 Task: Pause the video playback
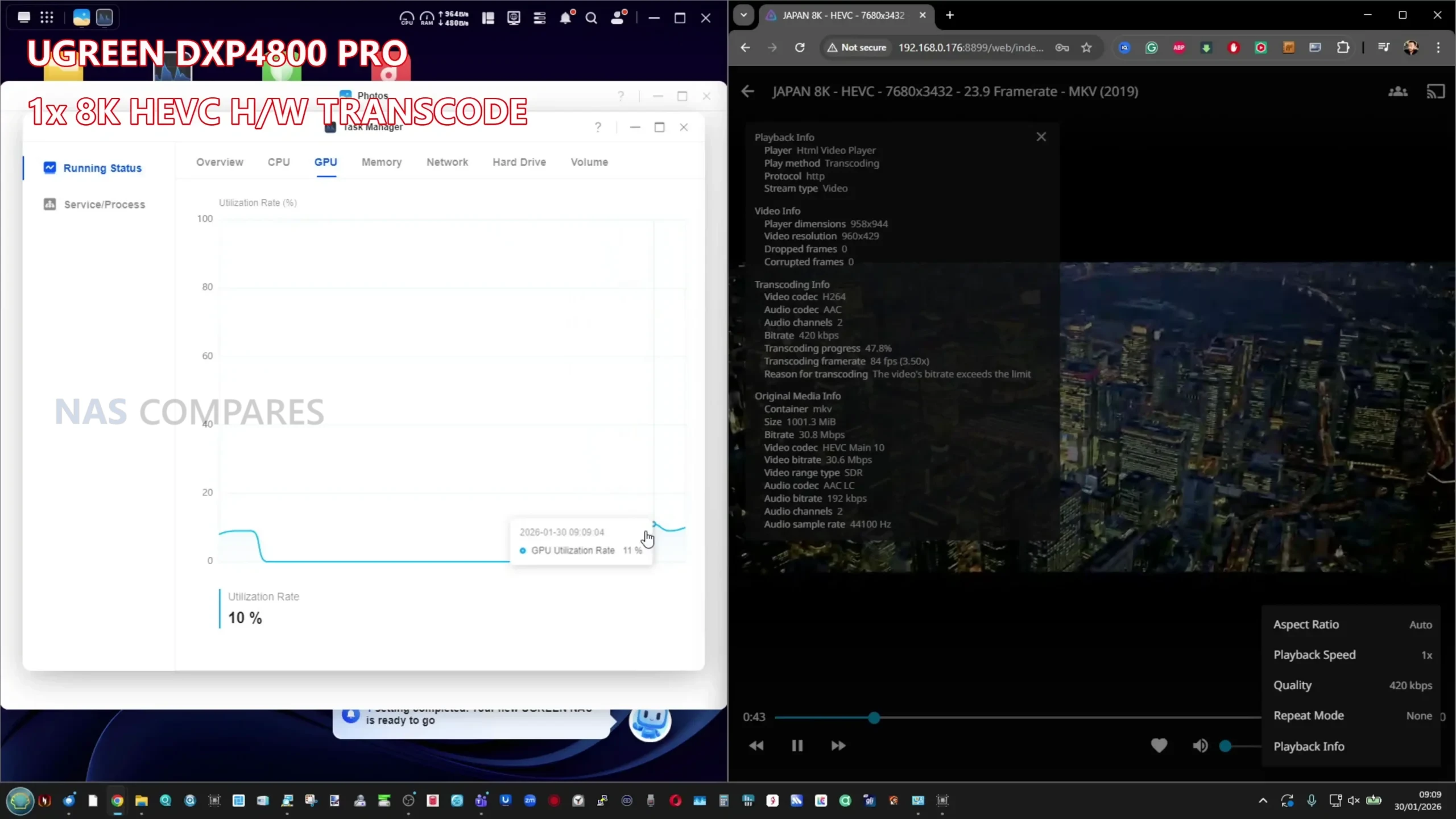[797, 746]
